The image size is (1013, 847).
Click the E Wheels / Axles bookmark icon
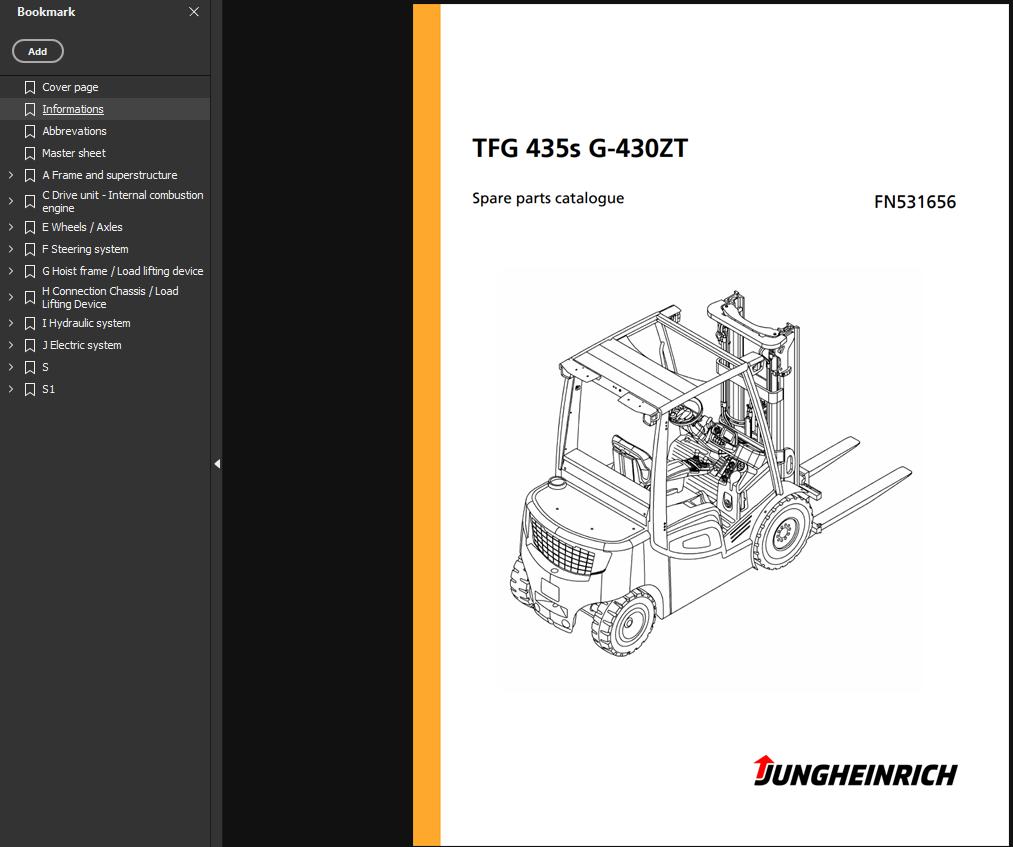30,227
